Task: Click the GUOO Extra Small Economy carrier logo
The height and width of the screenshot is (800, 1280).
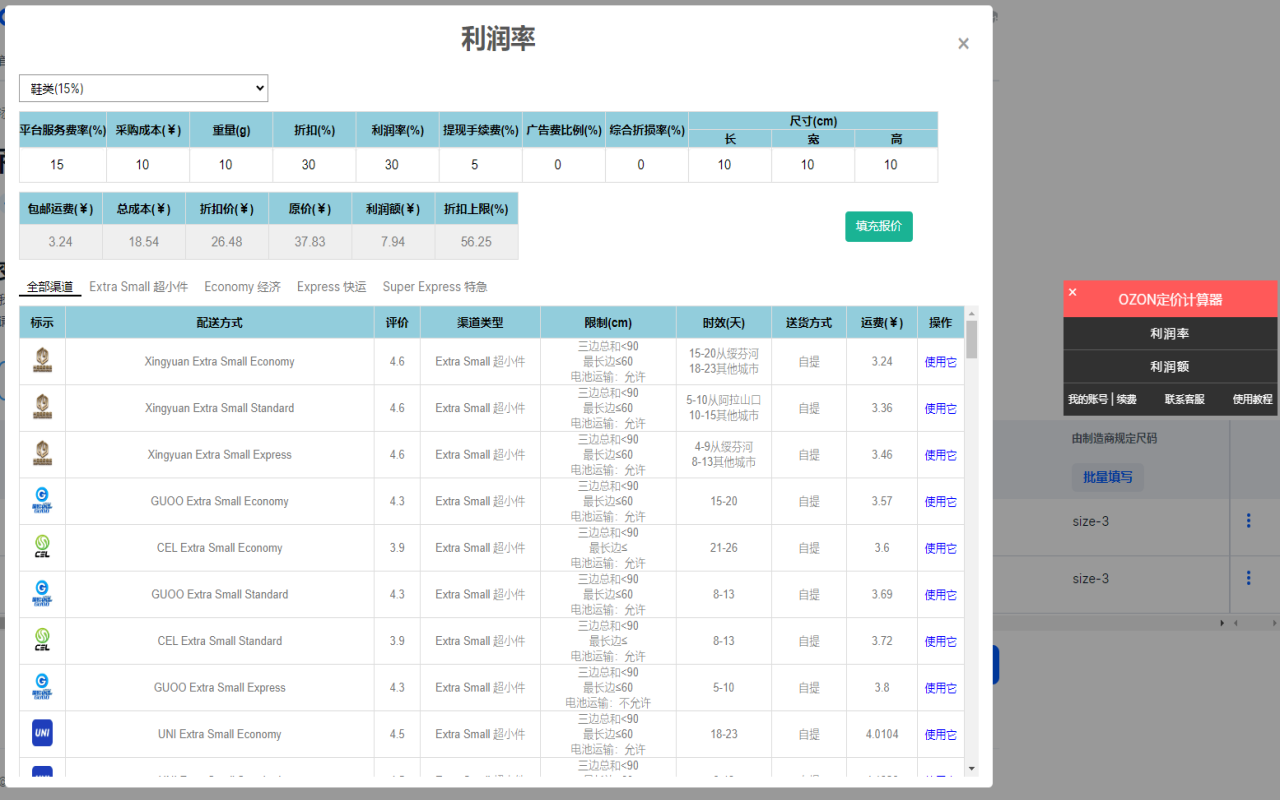Action: coord(42,501)
